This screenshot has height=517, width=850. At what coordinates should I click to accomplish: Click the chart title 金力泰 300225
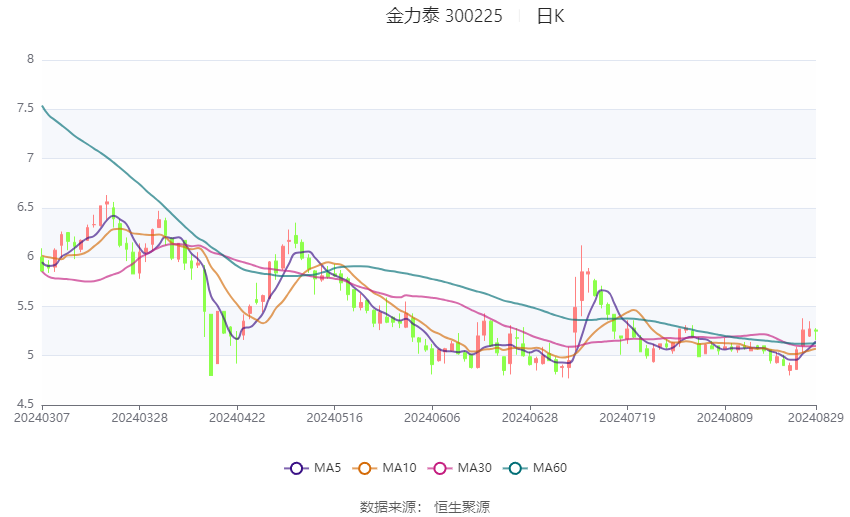[444, 16]
